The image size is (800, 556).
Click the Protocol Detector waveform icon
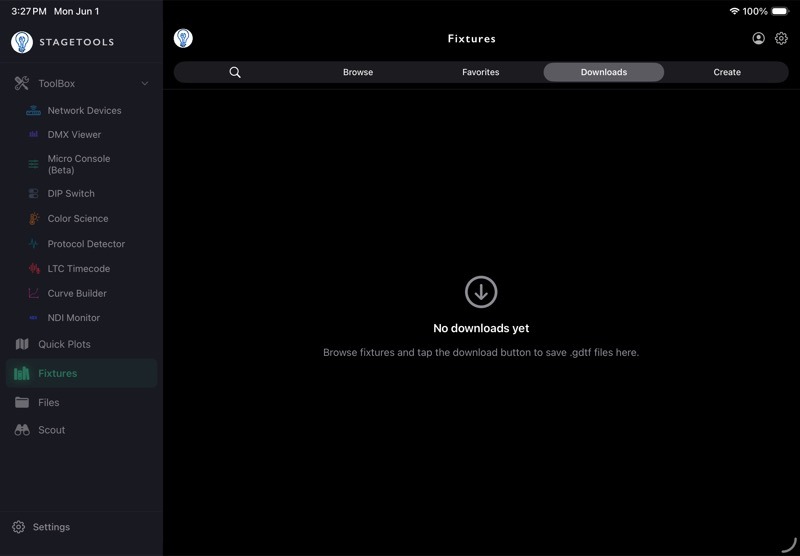(x=33, y=243)
